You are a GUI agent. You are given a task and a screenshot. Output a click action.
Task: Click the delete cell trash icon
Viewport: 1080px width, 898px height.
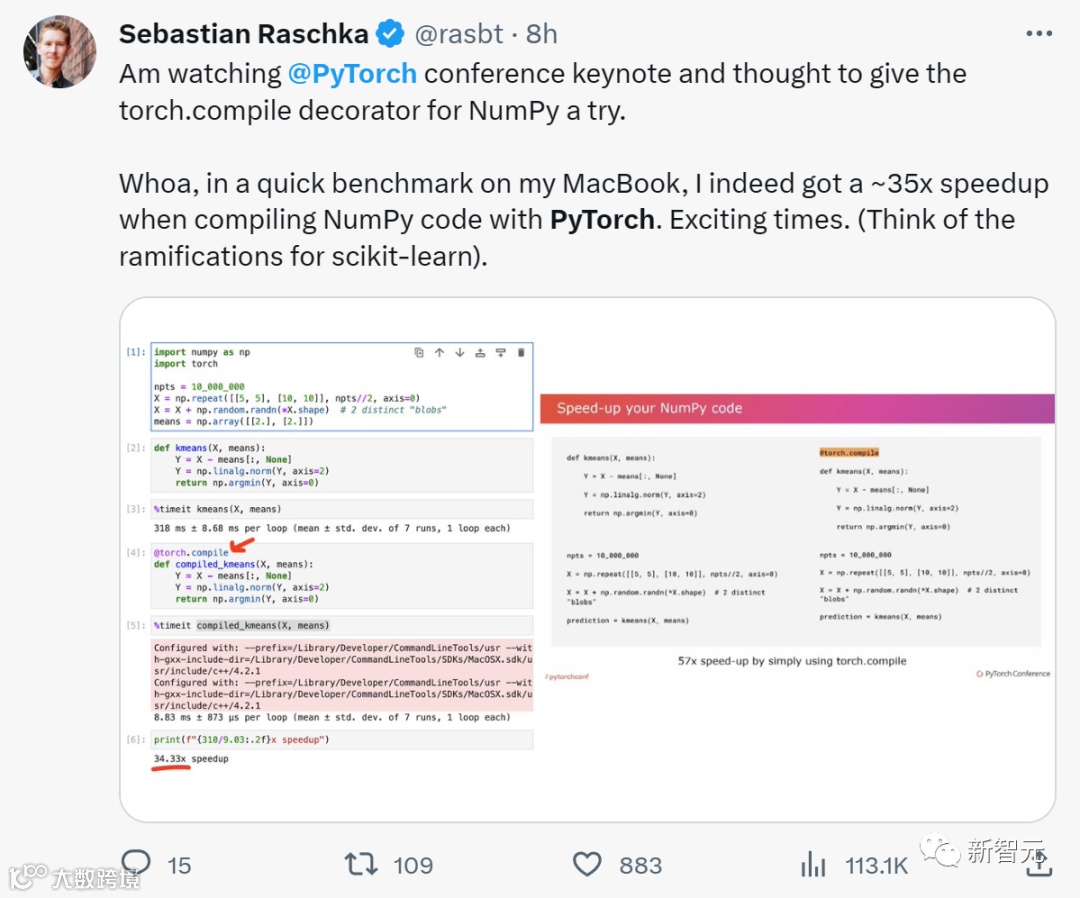coord(520,353)
